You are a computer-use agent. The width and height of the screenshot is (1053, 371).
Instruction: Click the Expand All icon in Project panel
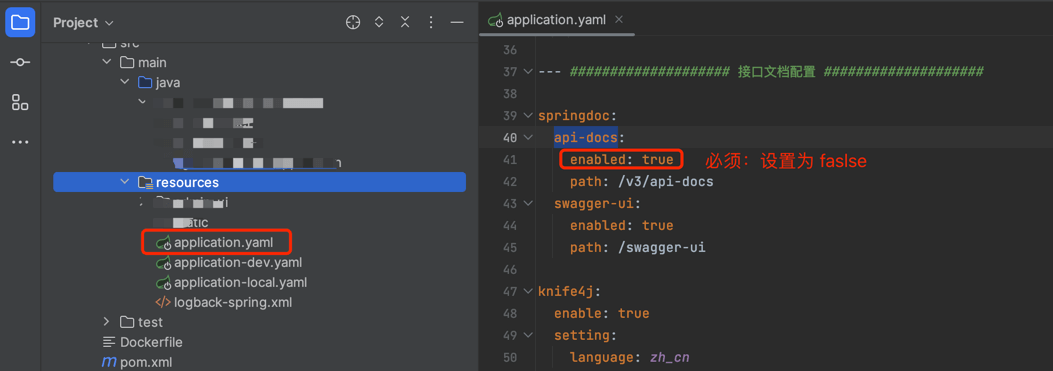click(x=379, y=23)
